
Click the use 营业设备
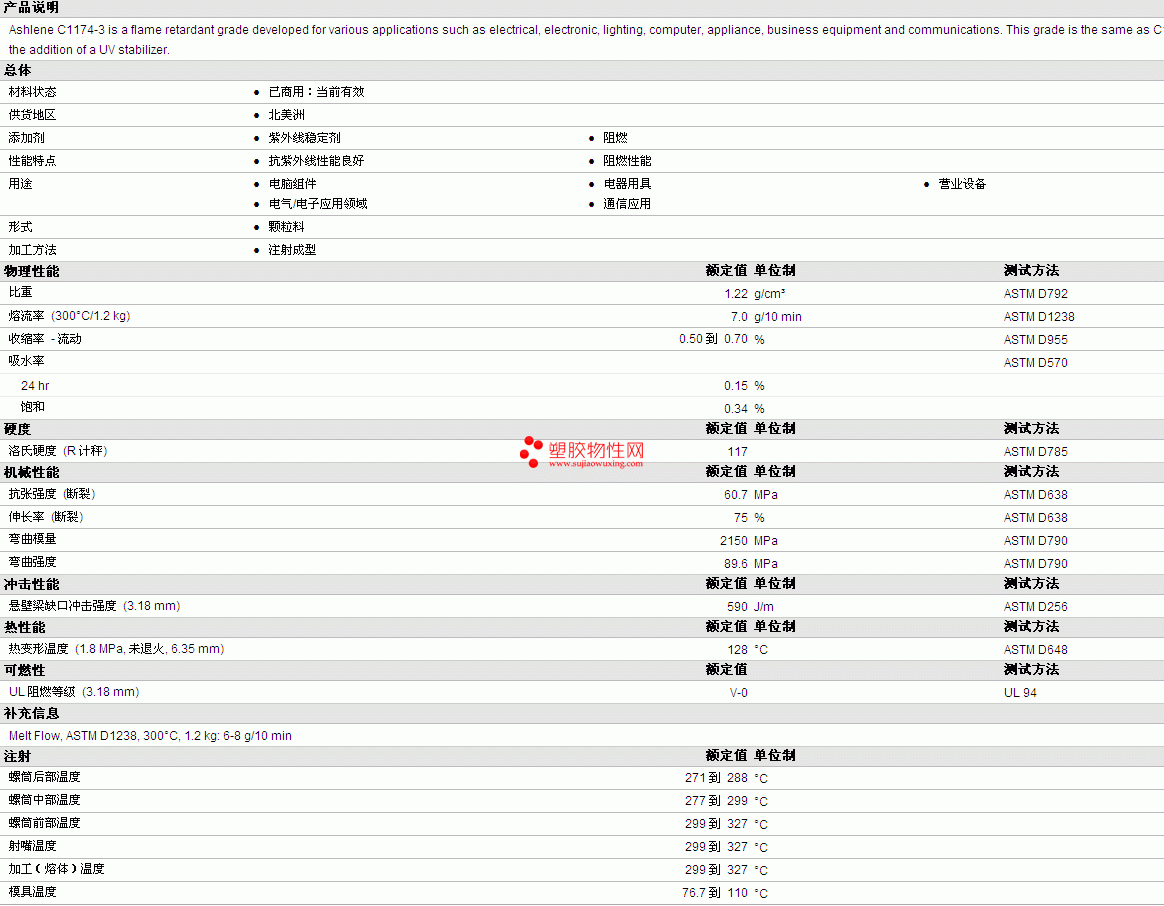[962, 184]
